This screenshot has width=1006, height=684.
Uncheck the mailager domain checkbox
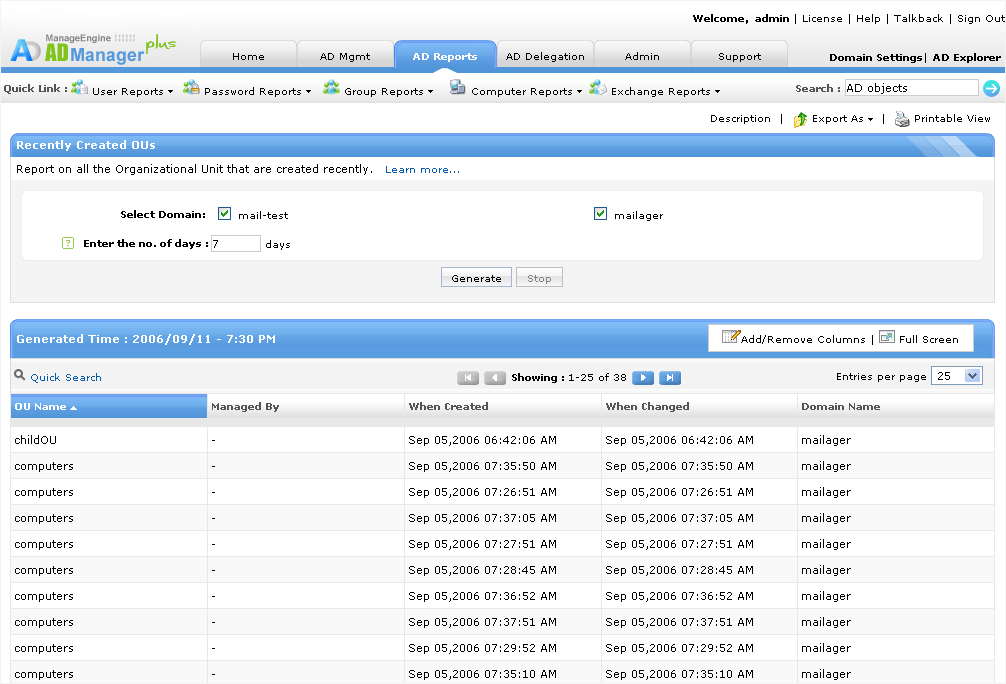coord(600,214)
